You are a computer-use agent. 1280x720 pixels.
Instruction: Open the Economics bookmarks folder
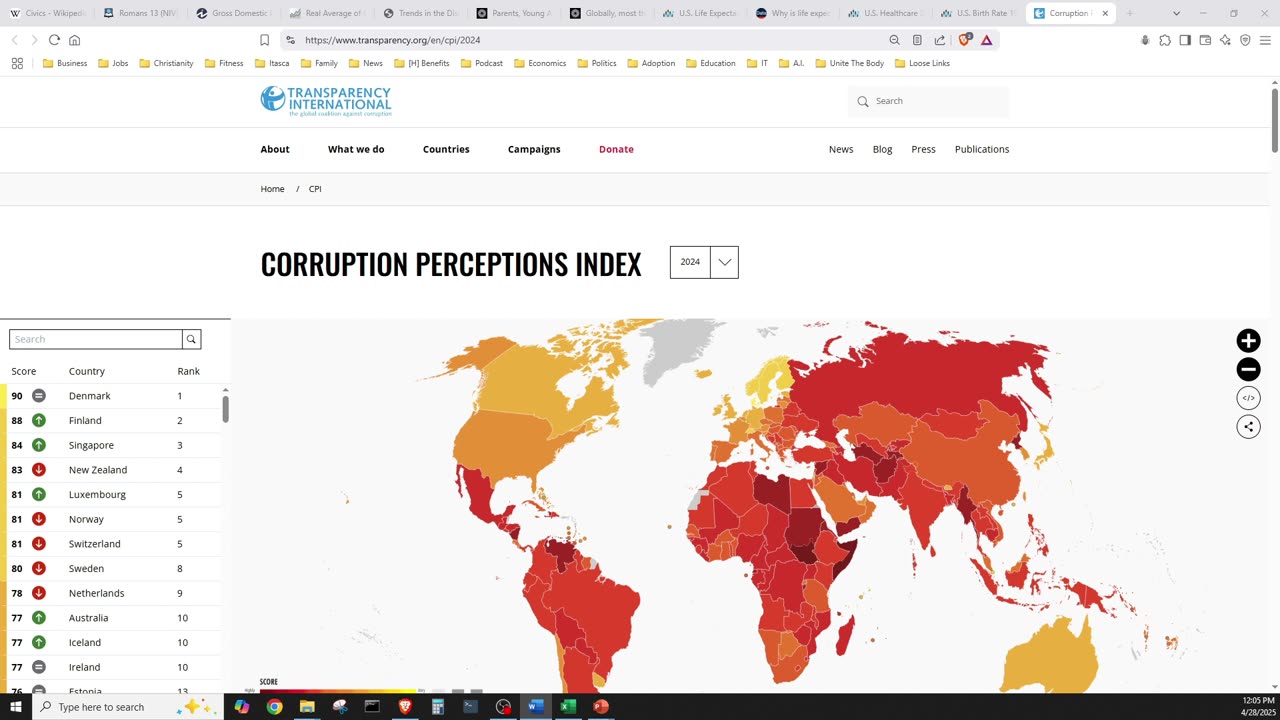(540, 63)
